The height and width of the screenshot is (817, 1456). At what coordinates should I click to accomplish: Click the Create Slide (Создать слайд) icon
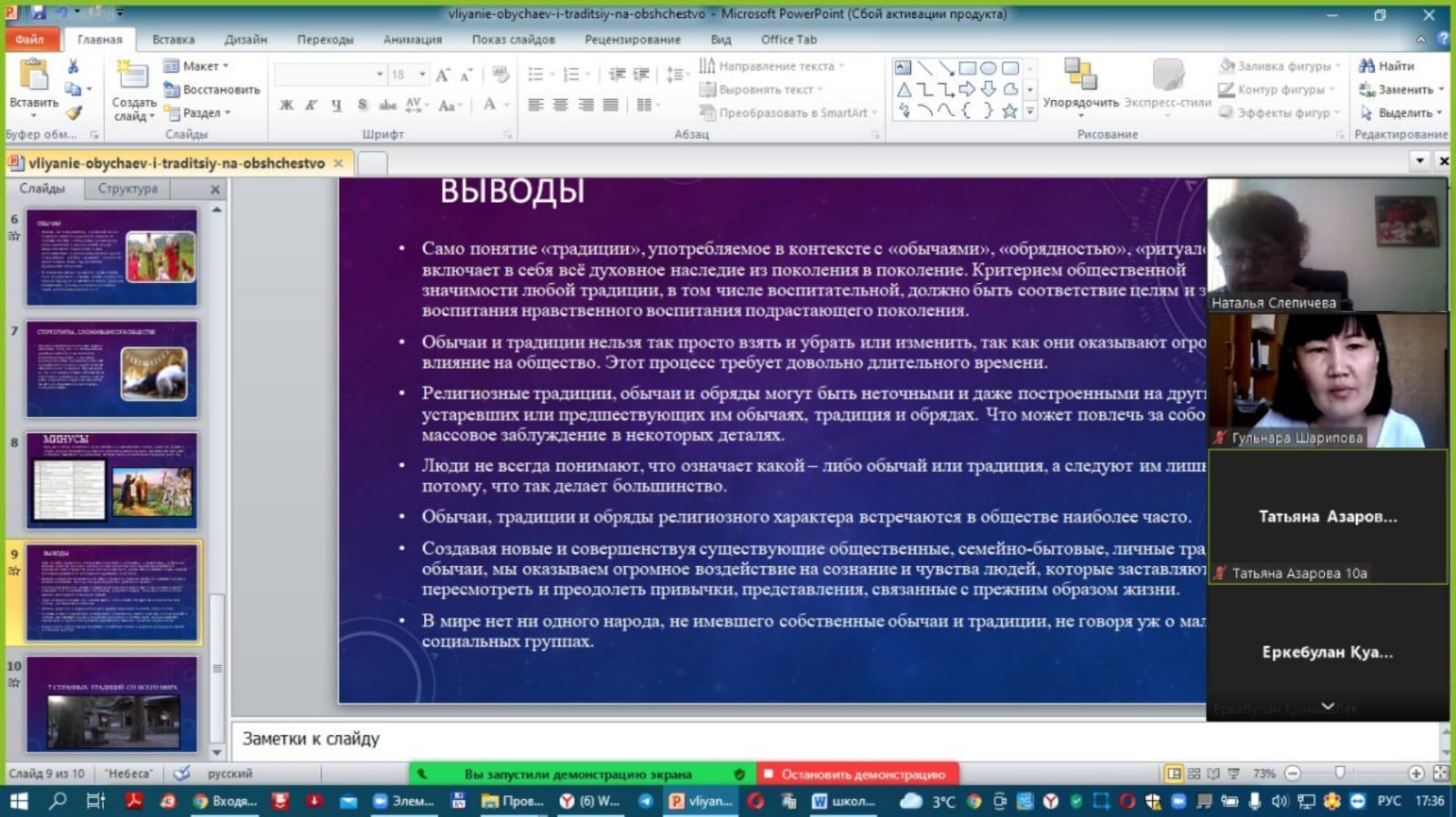coord(133,76)
